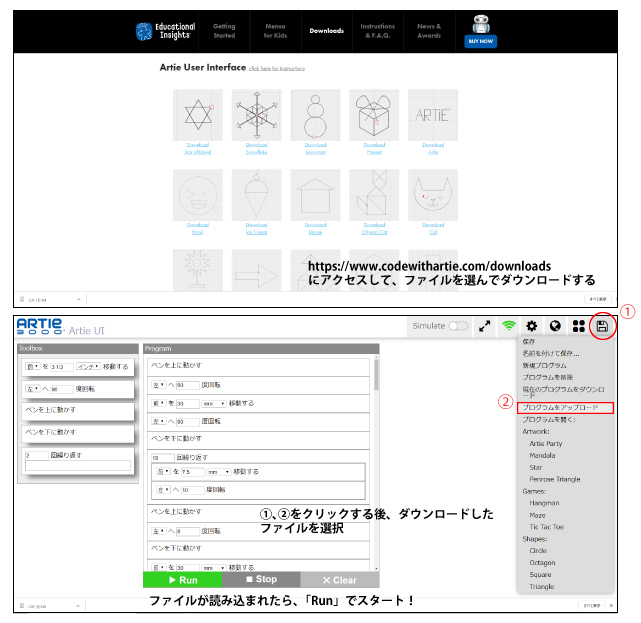Go to the Mensa for Kids tab

(275, 31)
